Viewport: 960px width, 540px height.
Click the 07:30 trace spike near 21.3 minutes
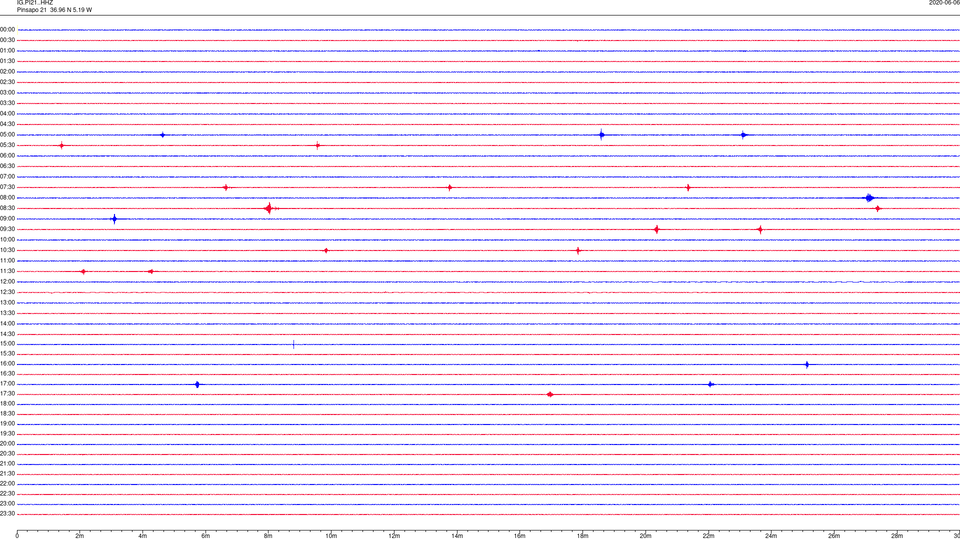(x=688, y=187)
